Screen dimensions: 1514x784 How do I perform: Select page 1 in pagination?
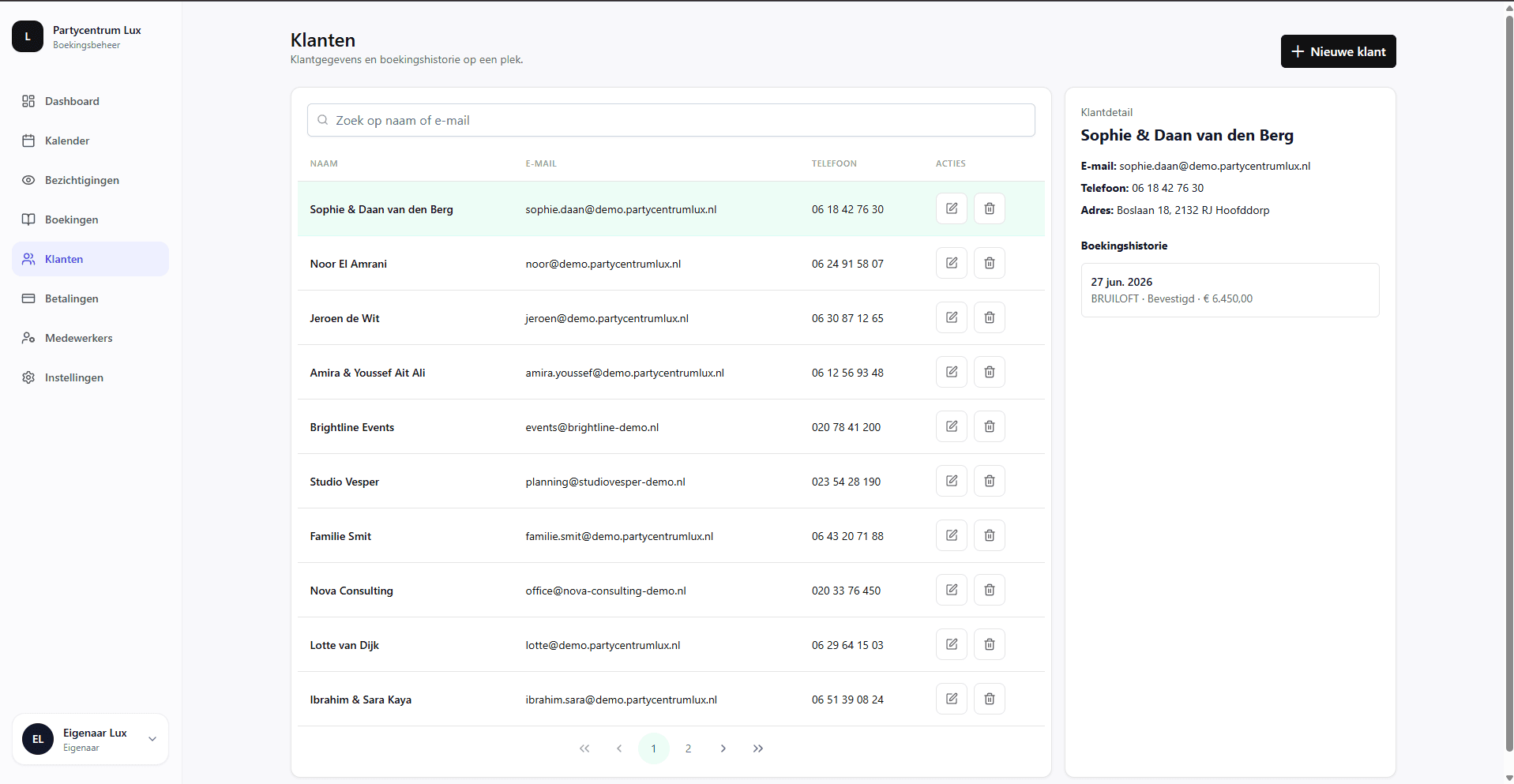654,748
